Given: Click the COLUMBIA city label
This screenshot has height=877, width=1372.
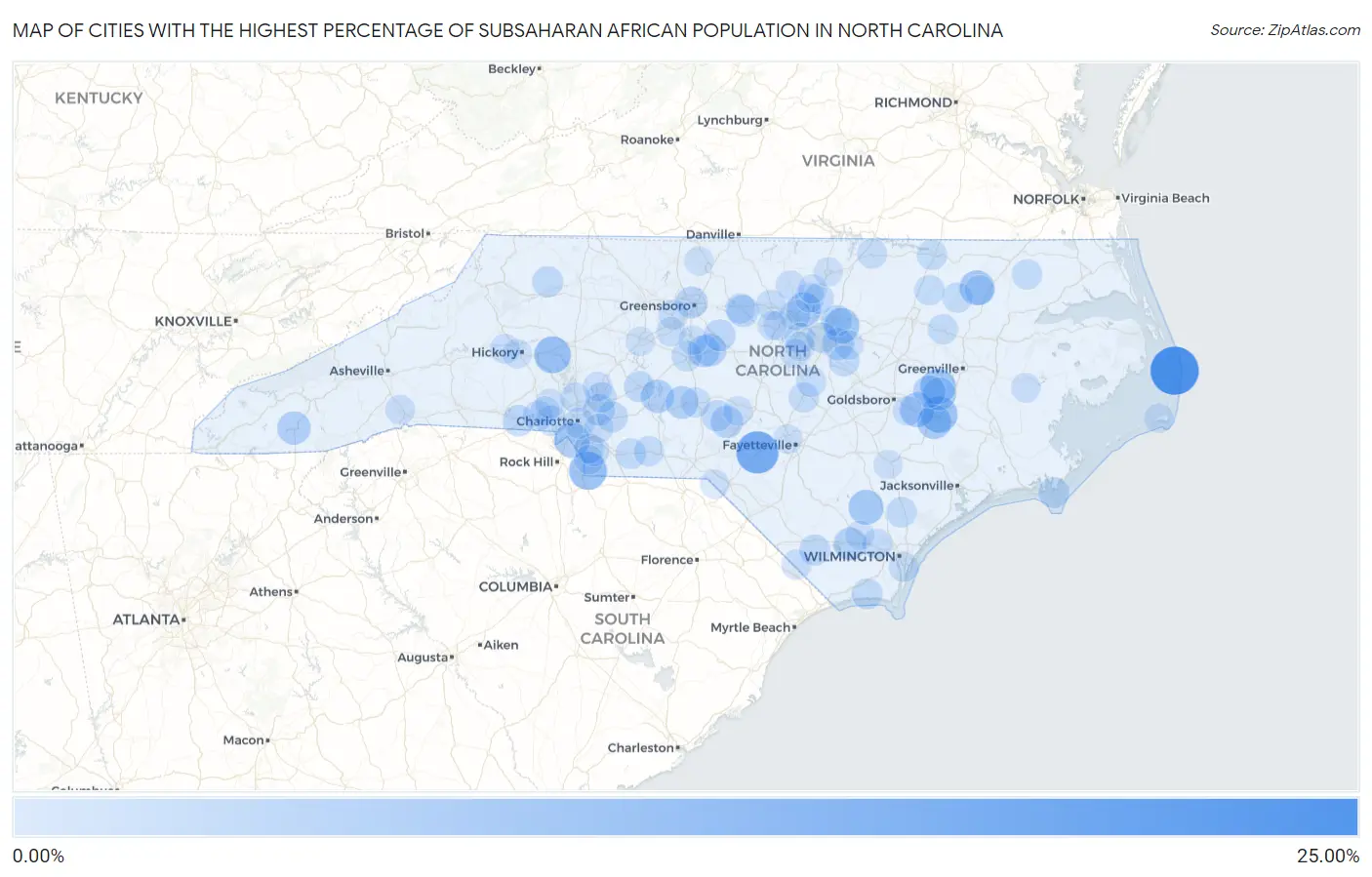Looking at the screenshot, I should (518, 586).
